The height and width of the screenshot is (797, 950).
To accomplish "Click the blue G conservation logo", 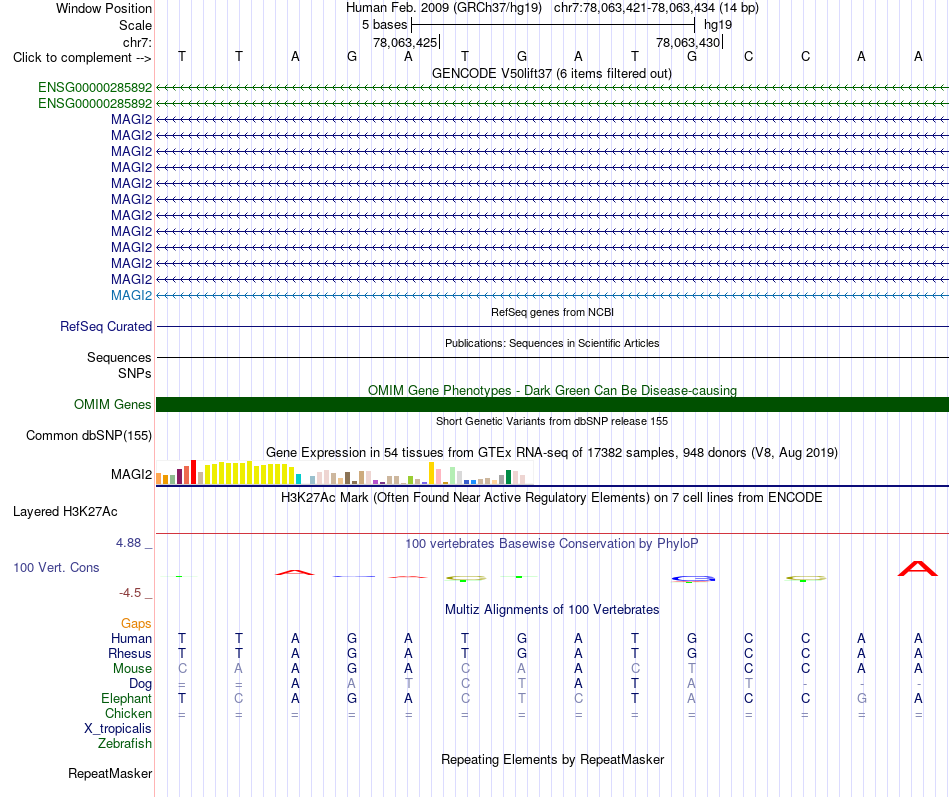I will point(693,579).
